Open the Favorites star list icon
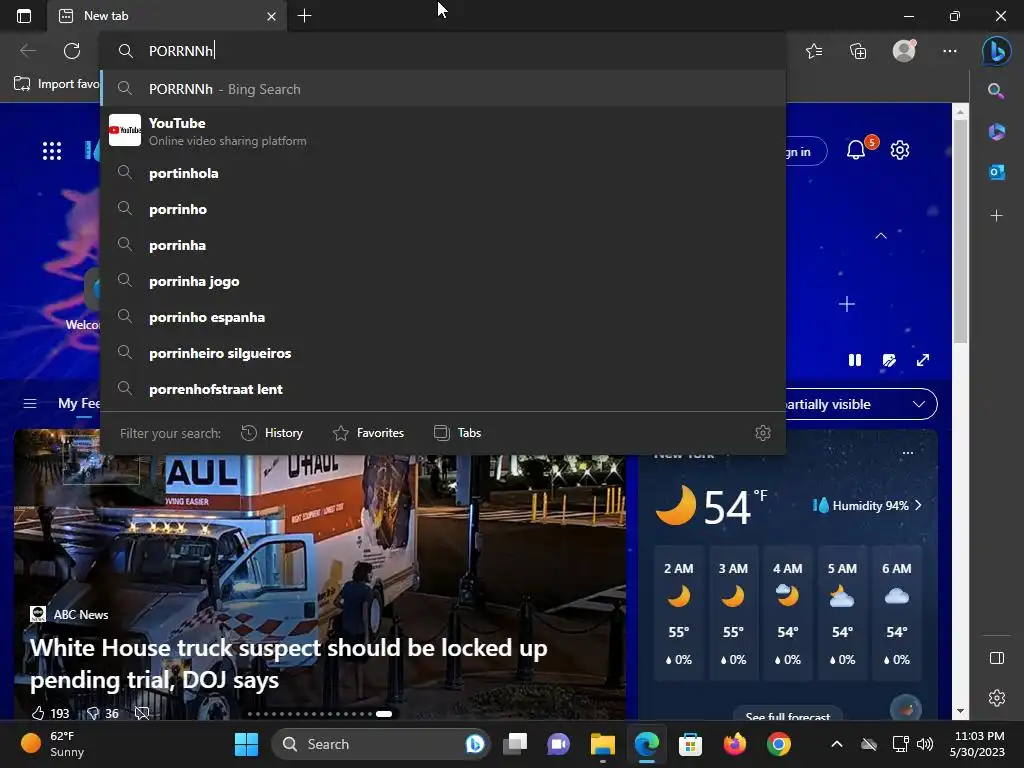The height and width of the screenshot is (768, 1024). [x=814, y=50]
